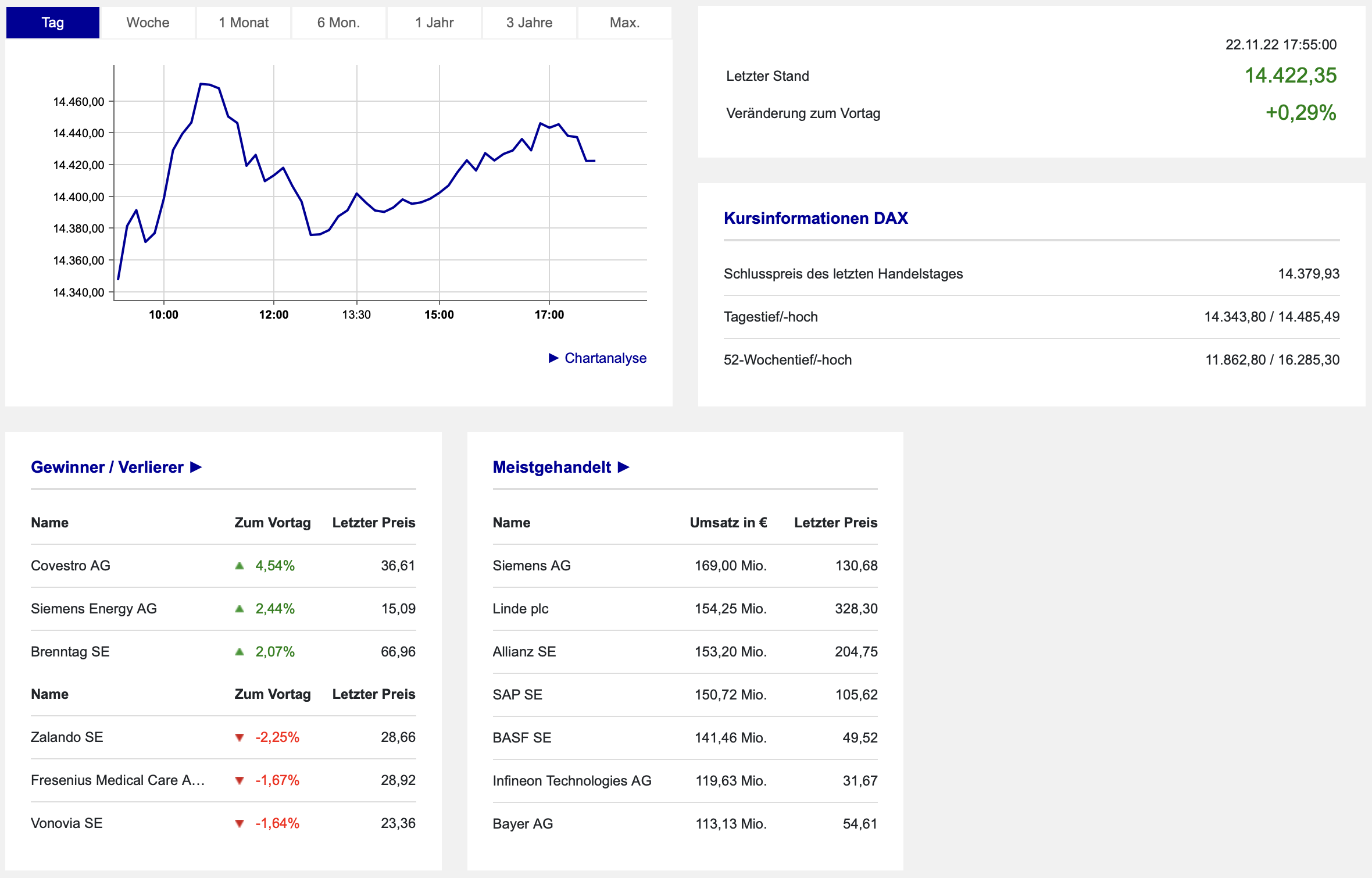Viewport: 1372px width, 878px height.
Task: Open the Chartanalyse link
Action: pos(605,358)
